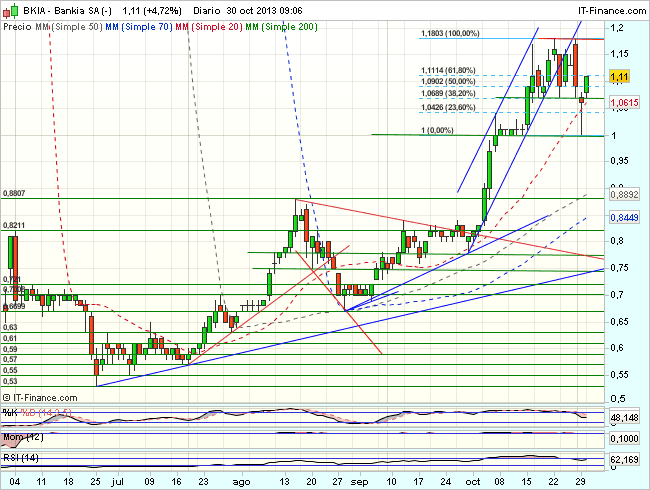This screenshot has width=650, height=490.
Task: Click the Diario 30 oct 2013 09:06 timestamp
Action: [248, 11]
